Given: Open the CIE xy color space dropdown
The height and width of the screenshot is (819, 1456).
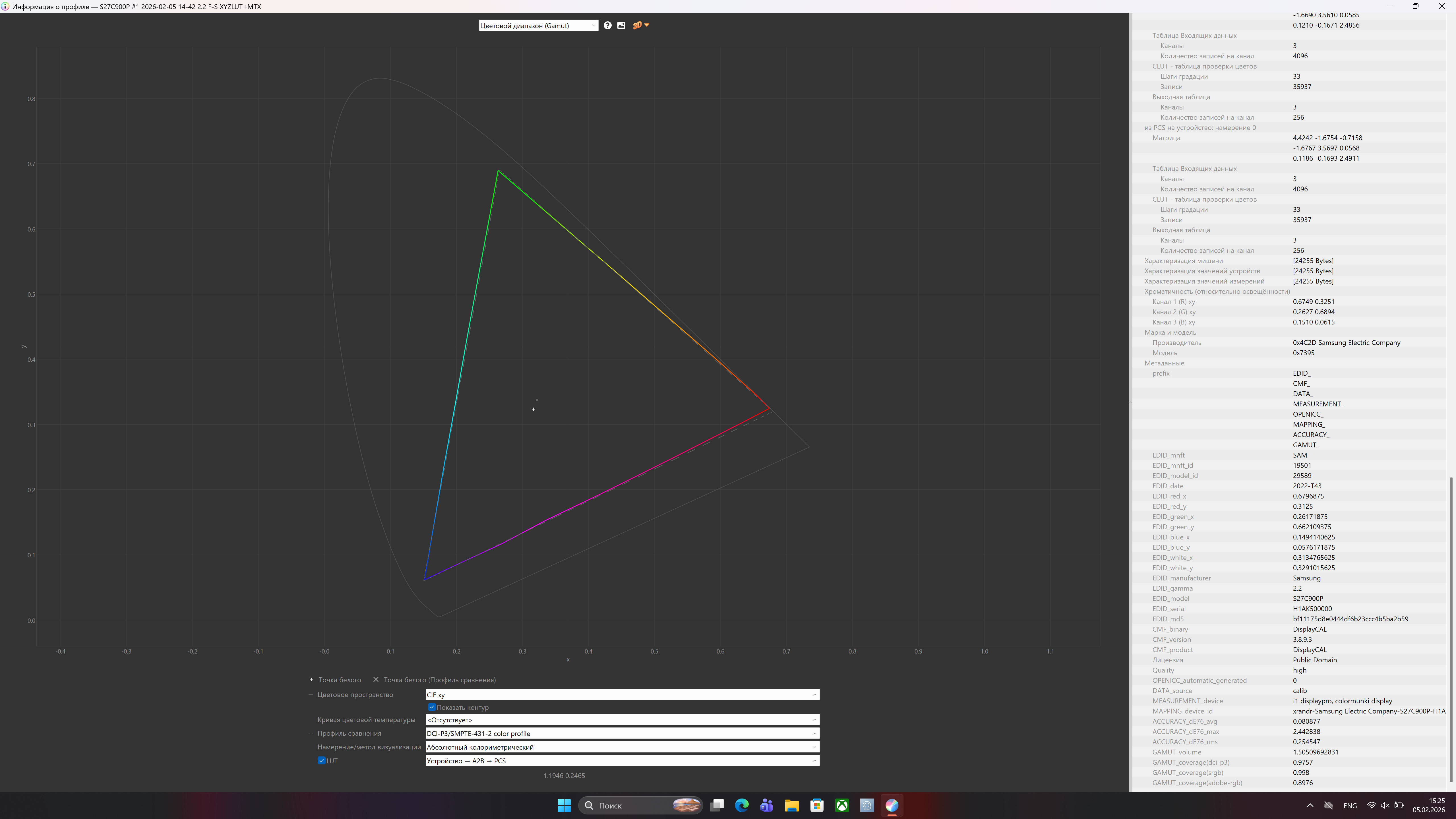Looking at the screenshot, I should [x=622, y=695].
